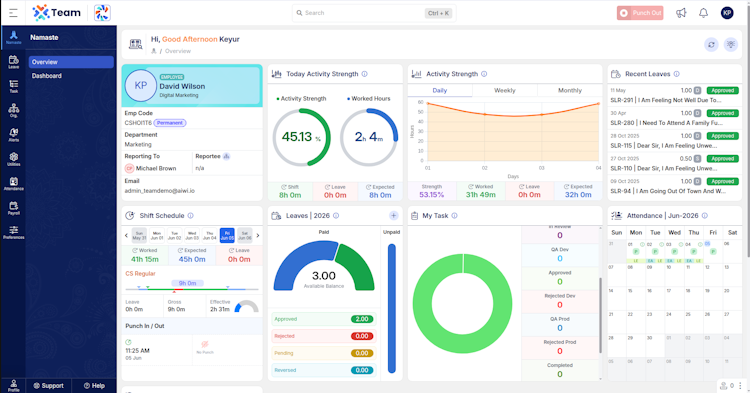Show next week in Shift Schedule

coord(258,235)
